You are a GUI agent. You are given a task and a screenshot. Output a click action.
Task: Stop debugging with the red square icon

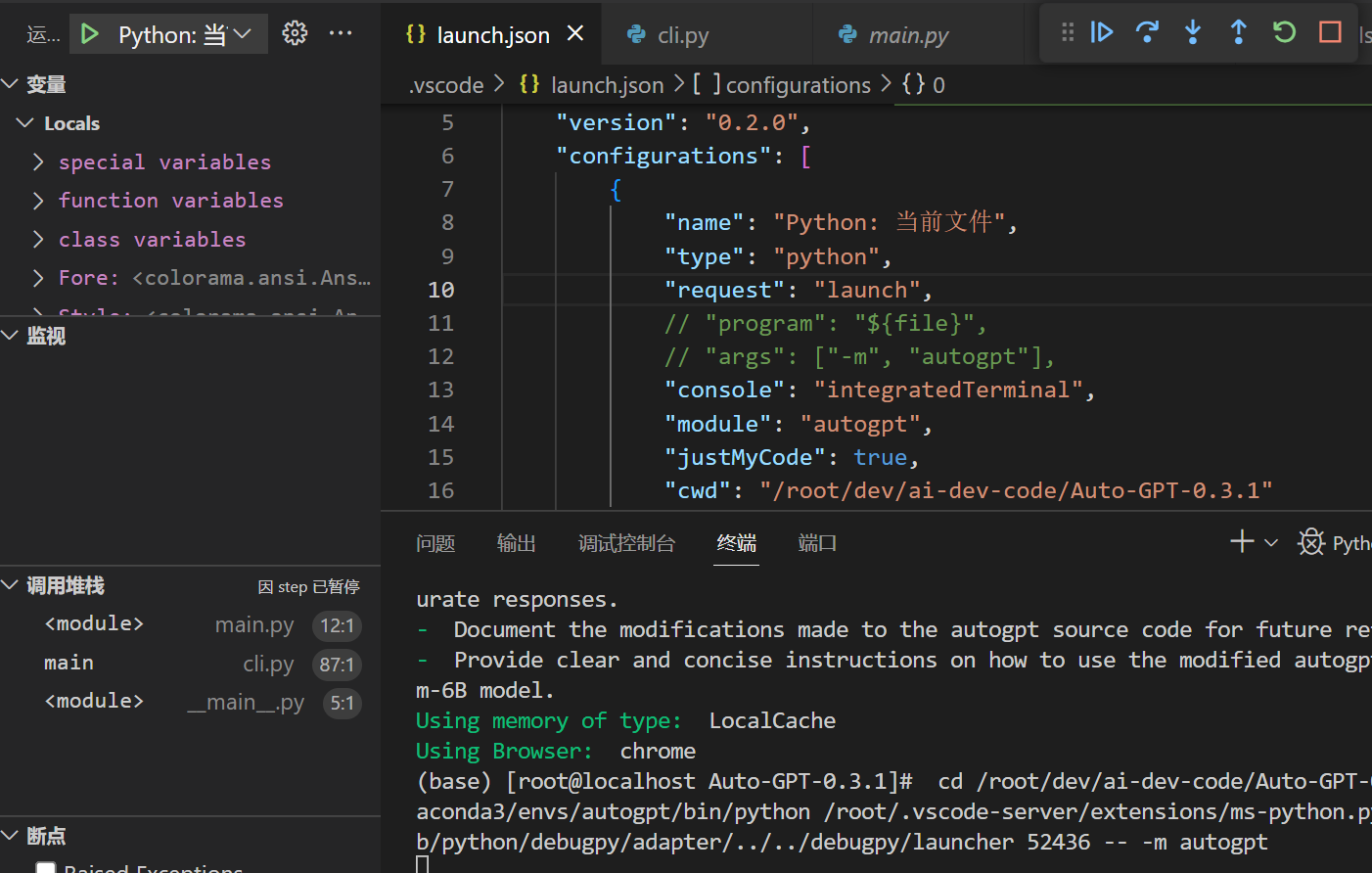click(x=1330, y=31)
